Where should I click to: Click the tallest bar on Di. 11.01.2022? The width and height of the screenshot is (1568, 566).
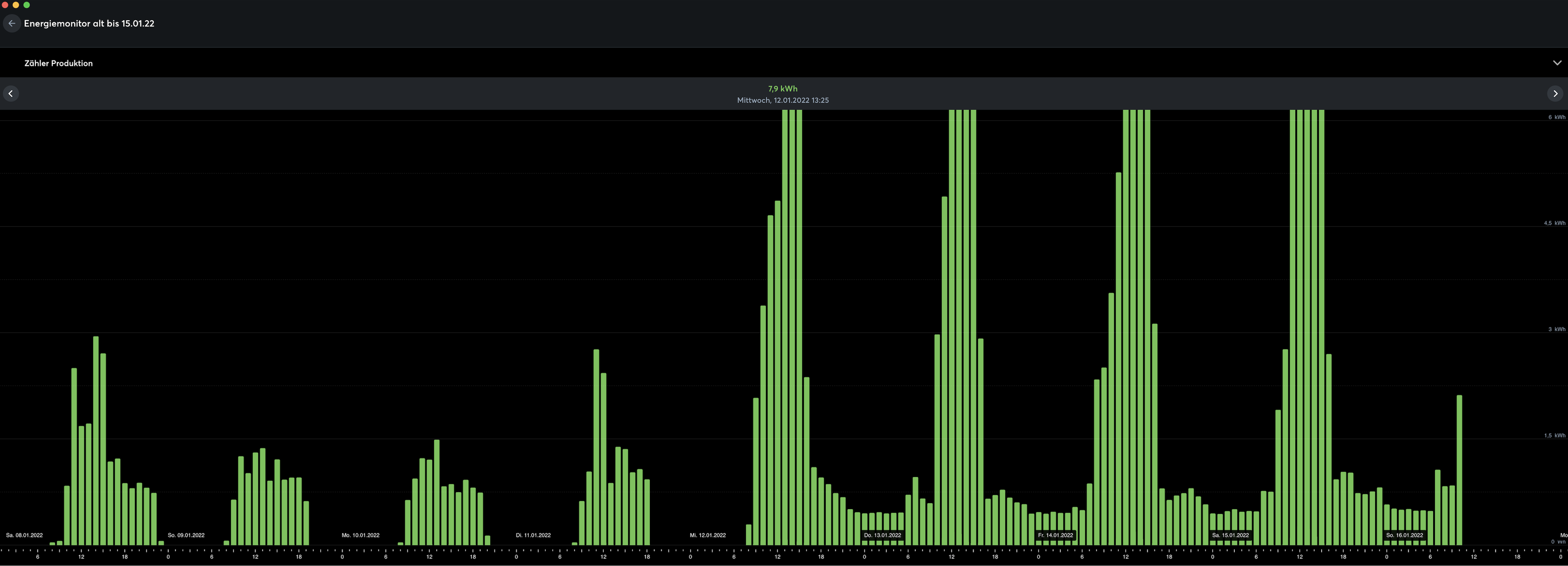596,447
